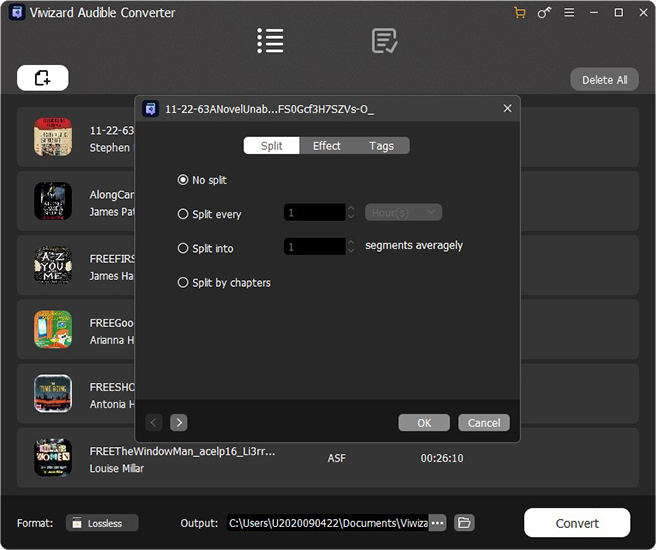
Task: Select Split by chapters option
Action: (x=224, y=283)
